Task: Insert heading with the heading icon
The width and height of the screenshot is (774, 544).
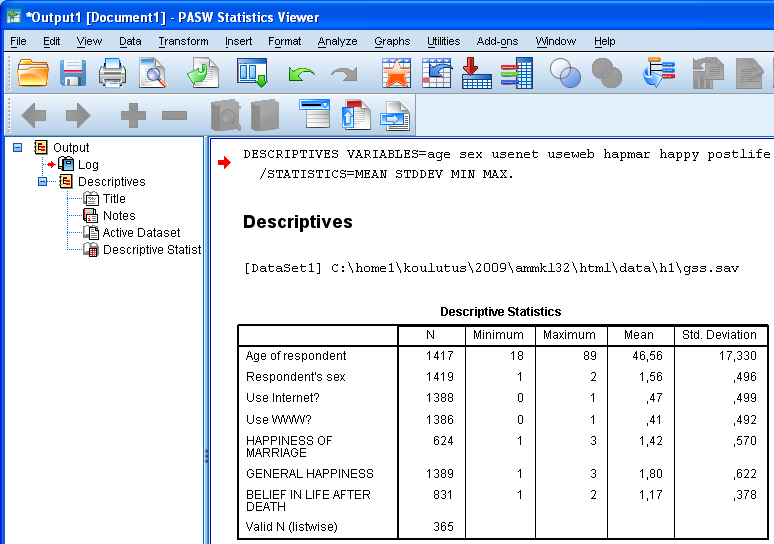Action: tap(315, 114)
